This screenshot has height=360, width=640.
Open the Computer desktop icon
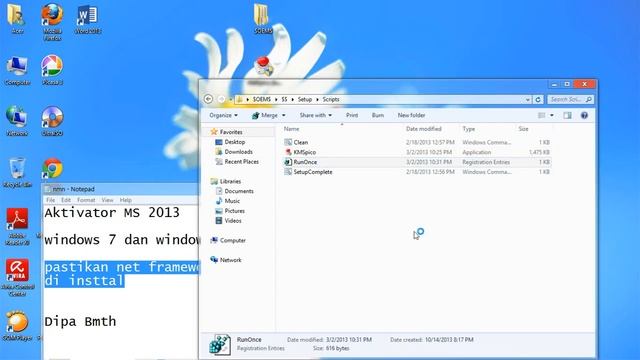tap(17, 70)
